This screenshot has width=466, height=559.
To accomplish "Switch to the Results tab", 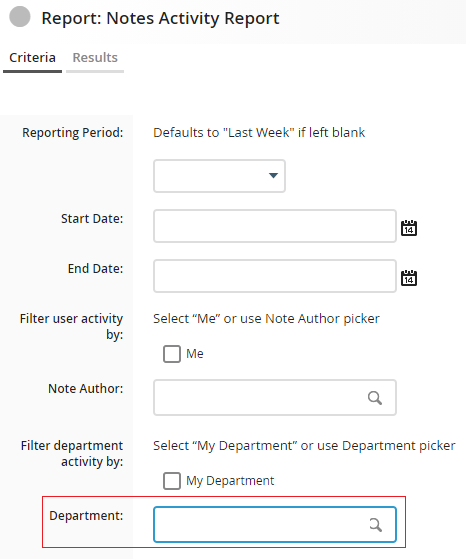I will click(95, 58).
